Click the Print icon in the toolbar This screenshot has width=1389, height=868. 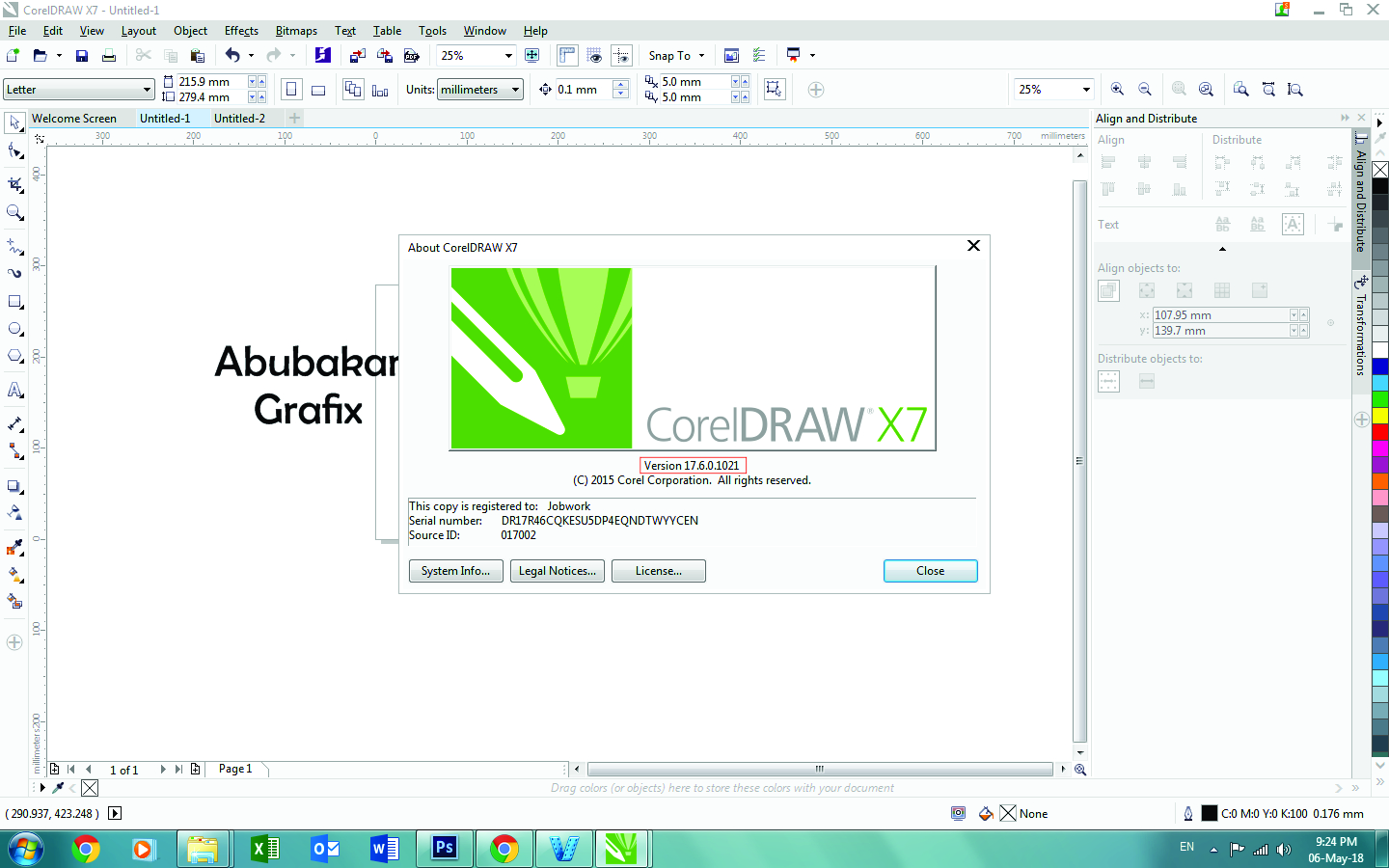click(x=109, y=56)
